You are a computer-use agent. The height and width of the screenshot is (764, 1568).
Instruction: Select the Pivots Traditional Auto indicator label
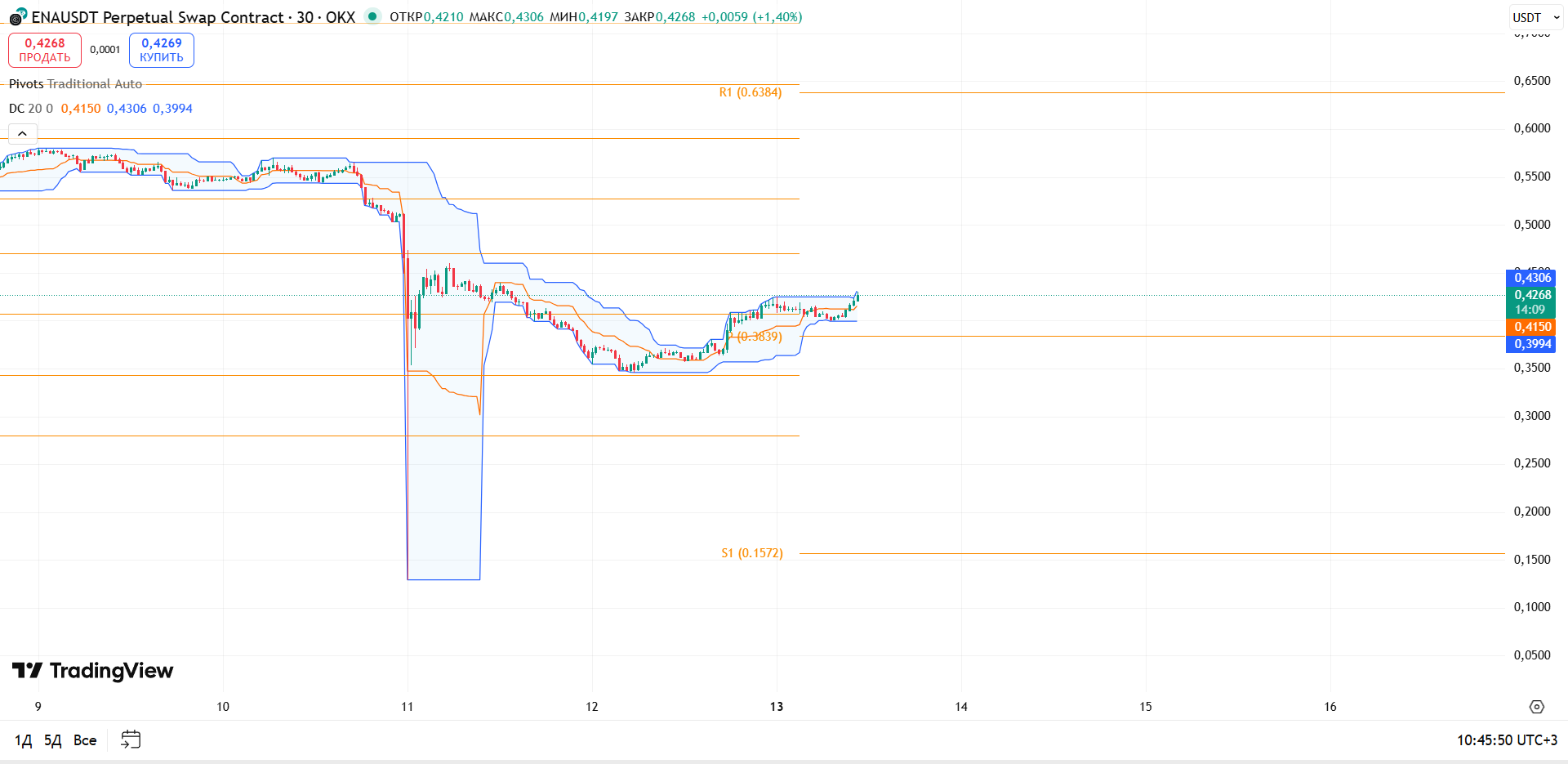(x=75, y=84)
